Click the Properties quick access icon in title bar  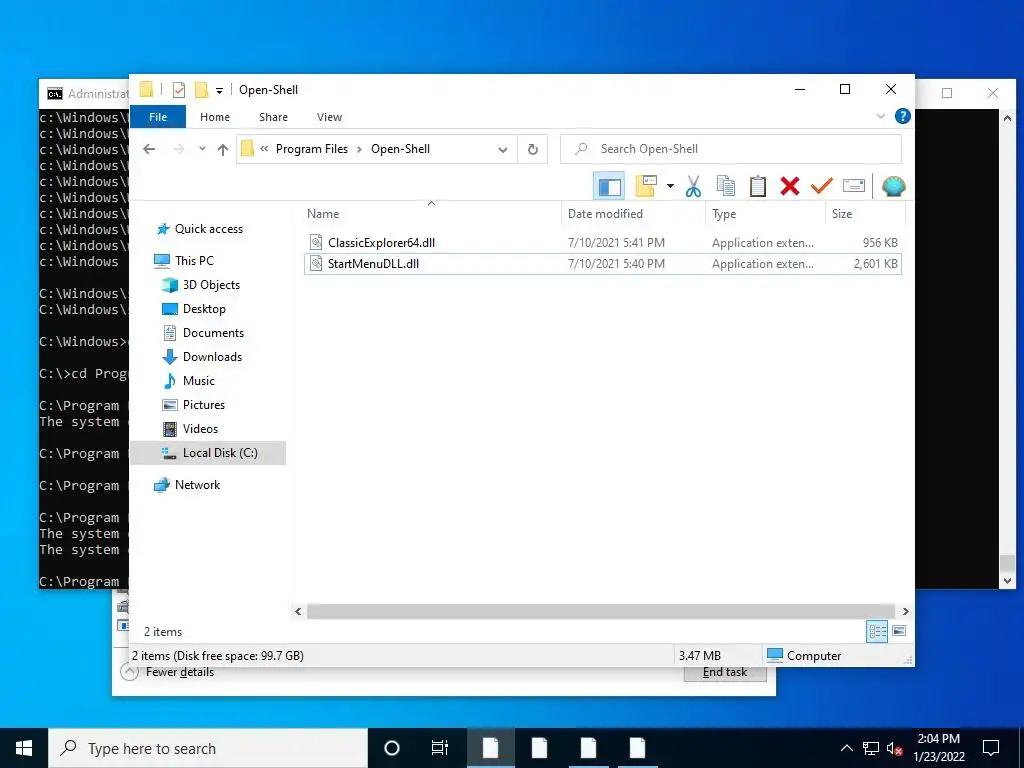(179, 90)
